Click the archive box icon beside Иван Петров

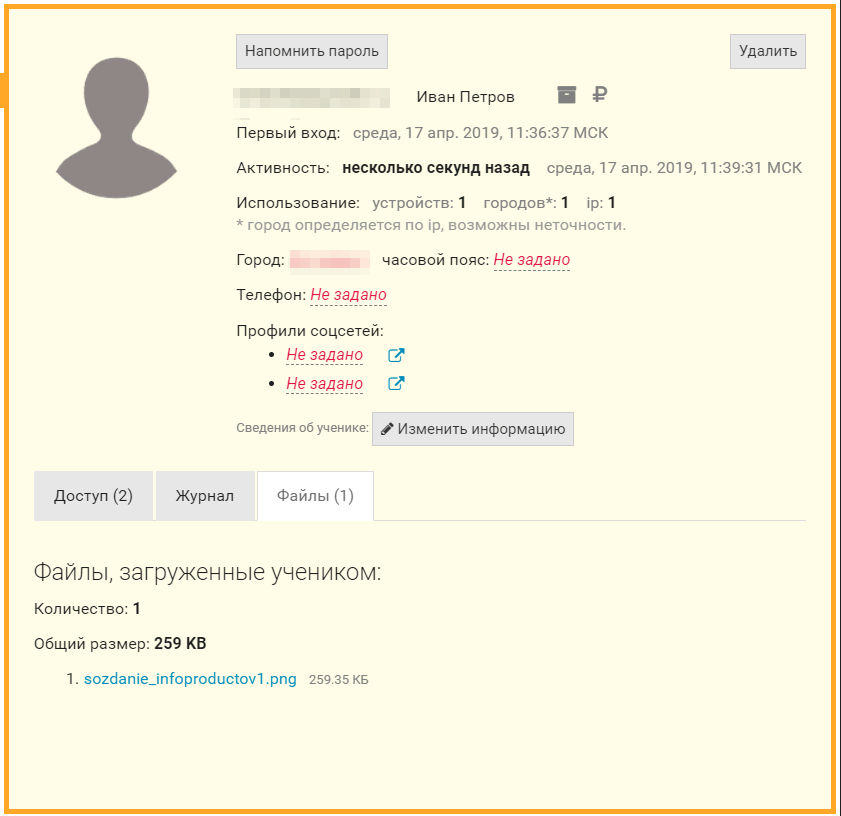567,95
